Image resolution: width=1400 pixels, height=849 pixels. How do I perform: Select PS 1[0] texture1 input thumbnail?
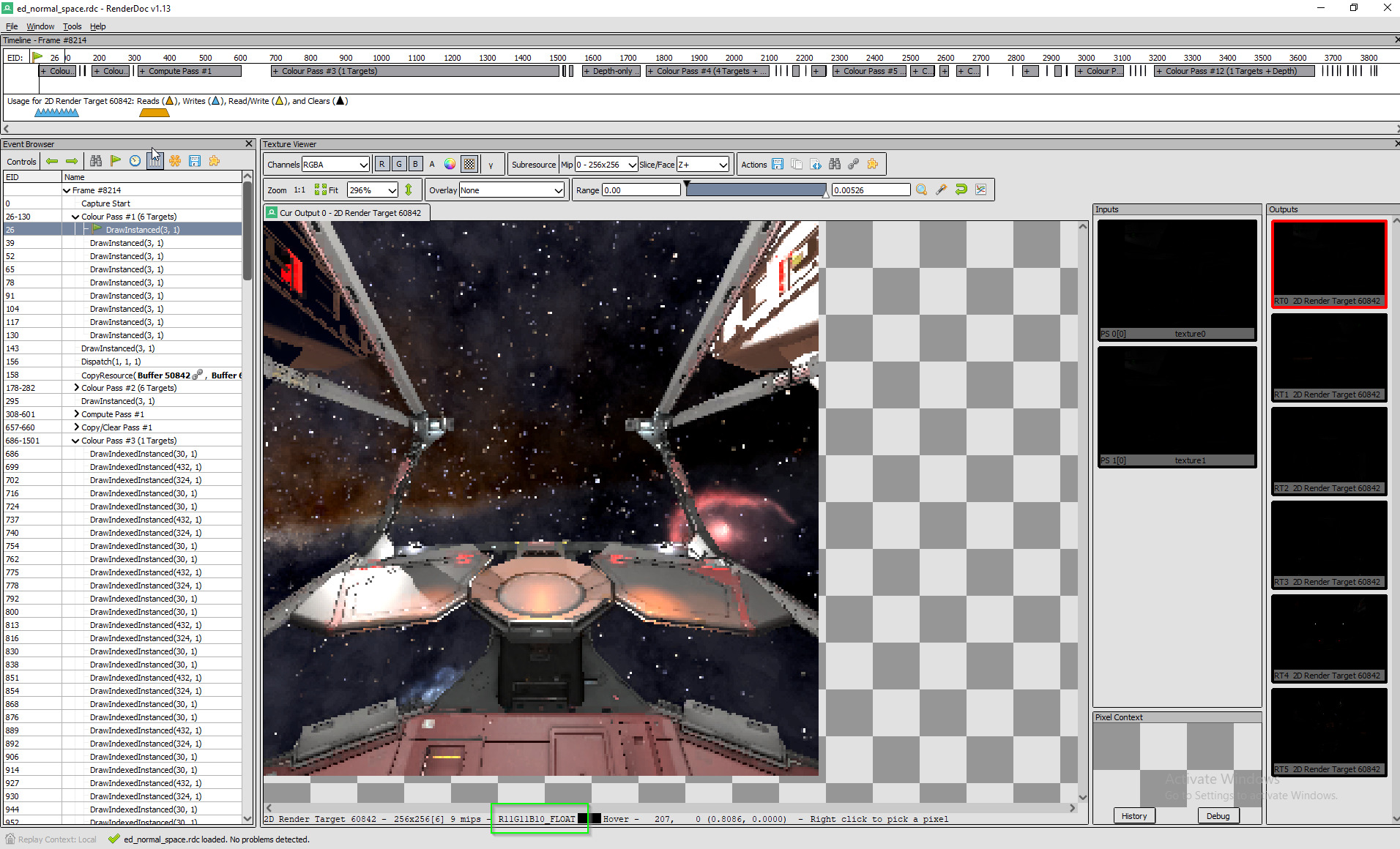click(1177, 407)
